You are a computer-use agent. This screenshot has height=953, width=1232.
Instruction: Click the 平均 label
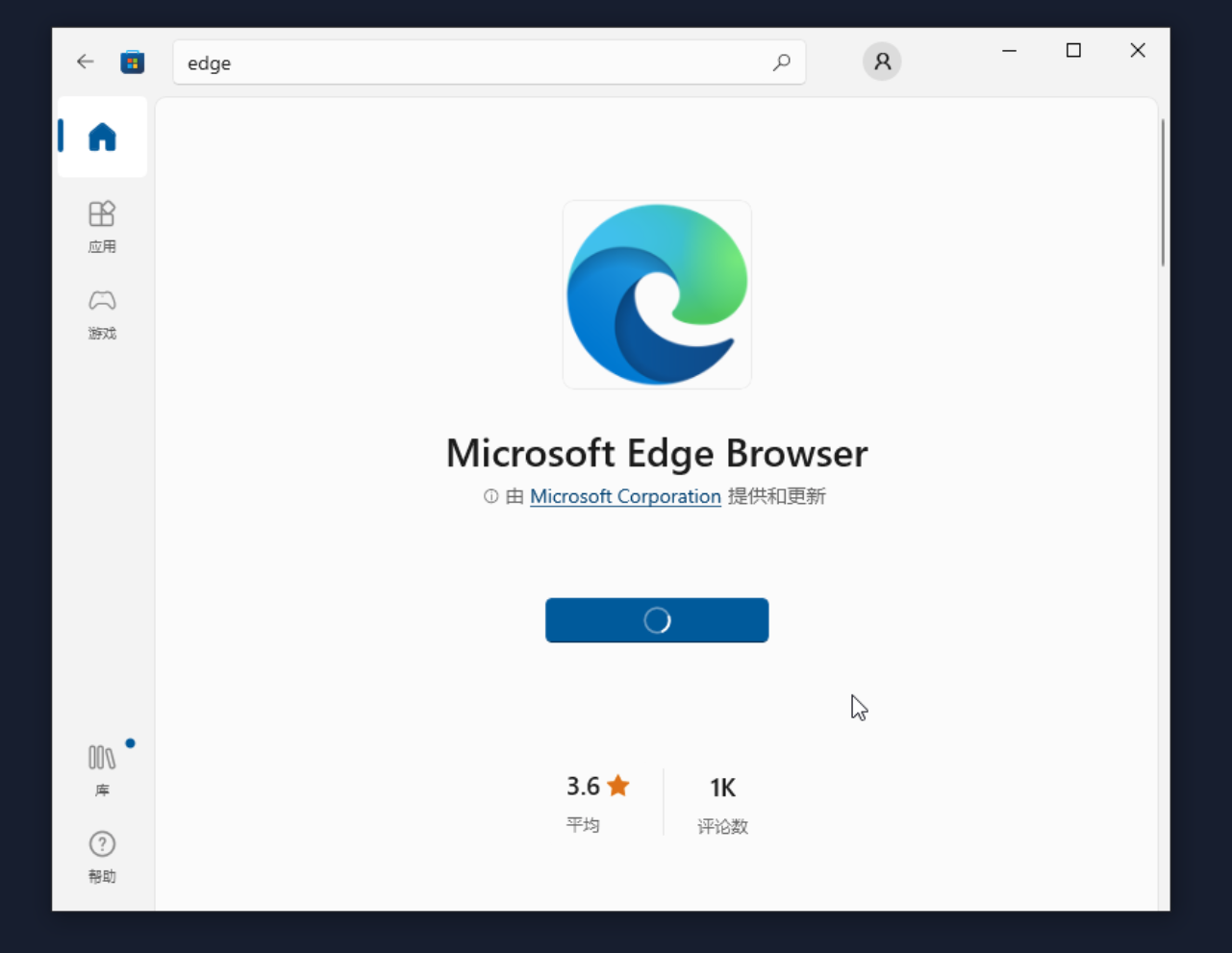(583, 825)
